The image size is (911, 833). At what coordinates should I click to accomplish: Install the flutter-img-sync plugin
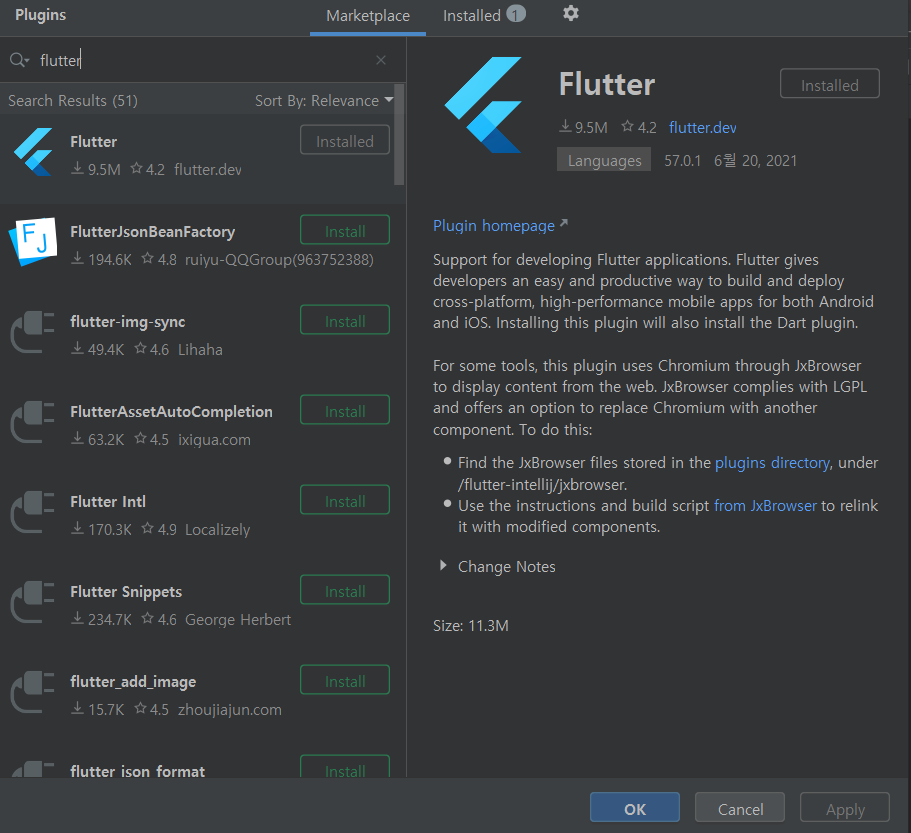tap(345, 320)
